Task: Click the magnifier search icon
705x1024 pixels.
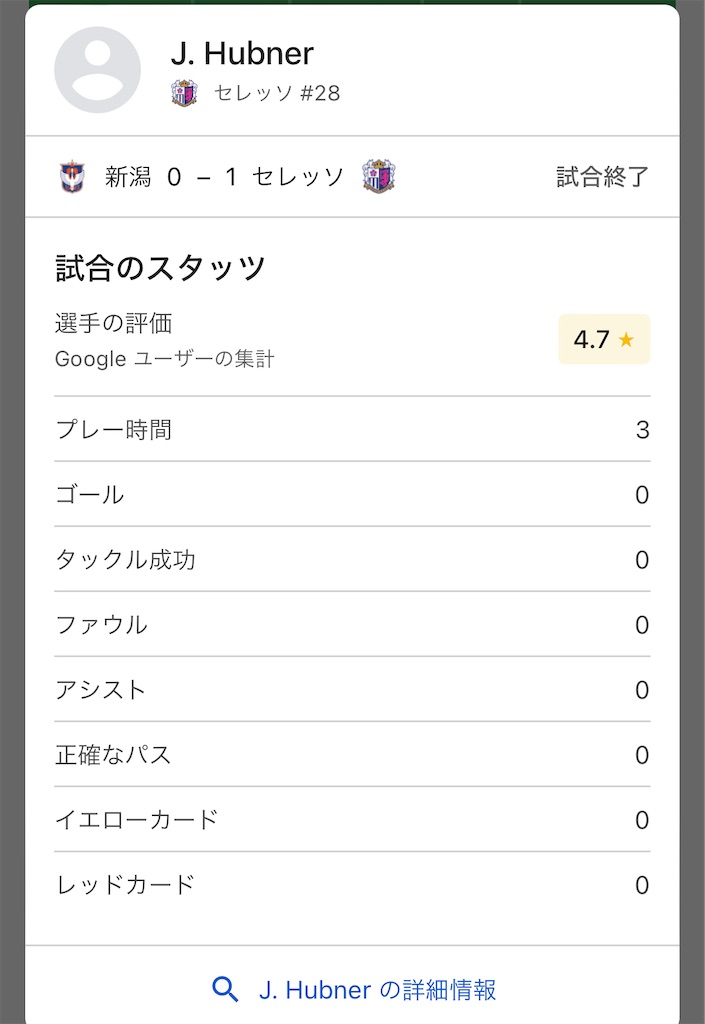Action: click(226, 989)
